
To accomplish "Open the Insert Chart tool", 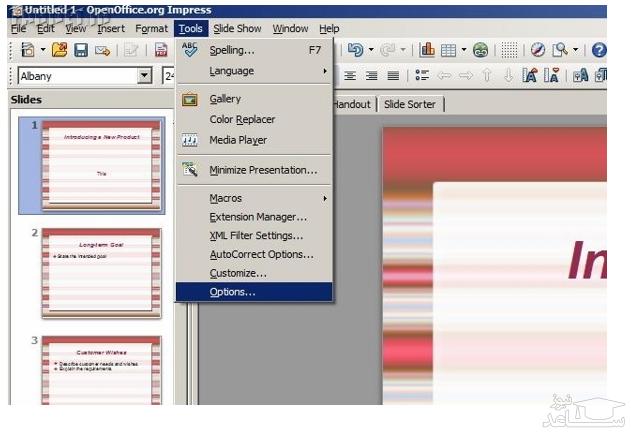I will (x=427, y=50).
